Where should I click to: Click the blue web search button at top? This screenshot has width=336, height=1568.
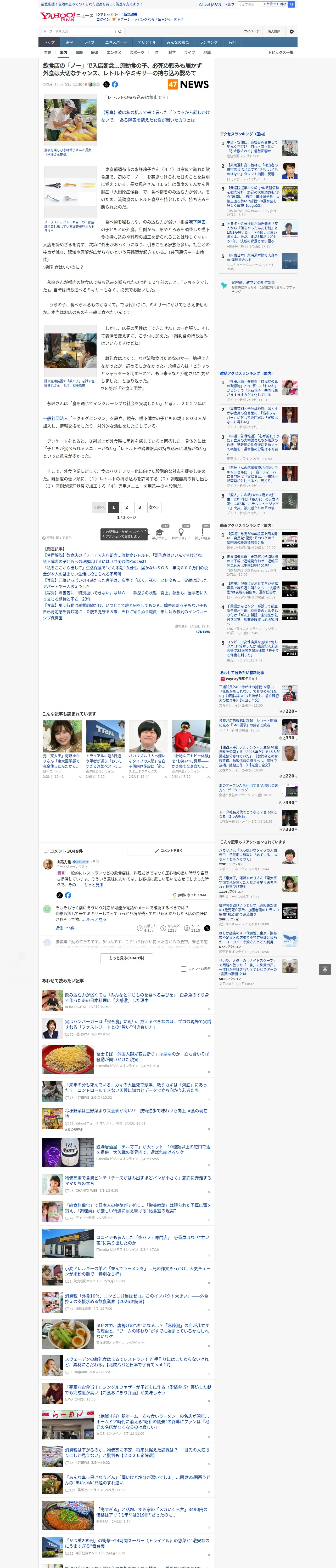tap(292, 4)
